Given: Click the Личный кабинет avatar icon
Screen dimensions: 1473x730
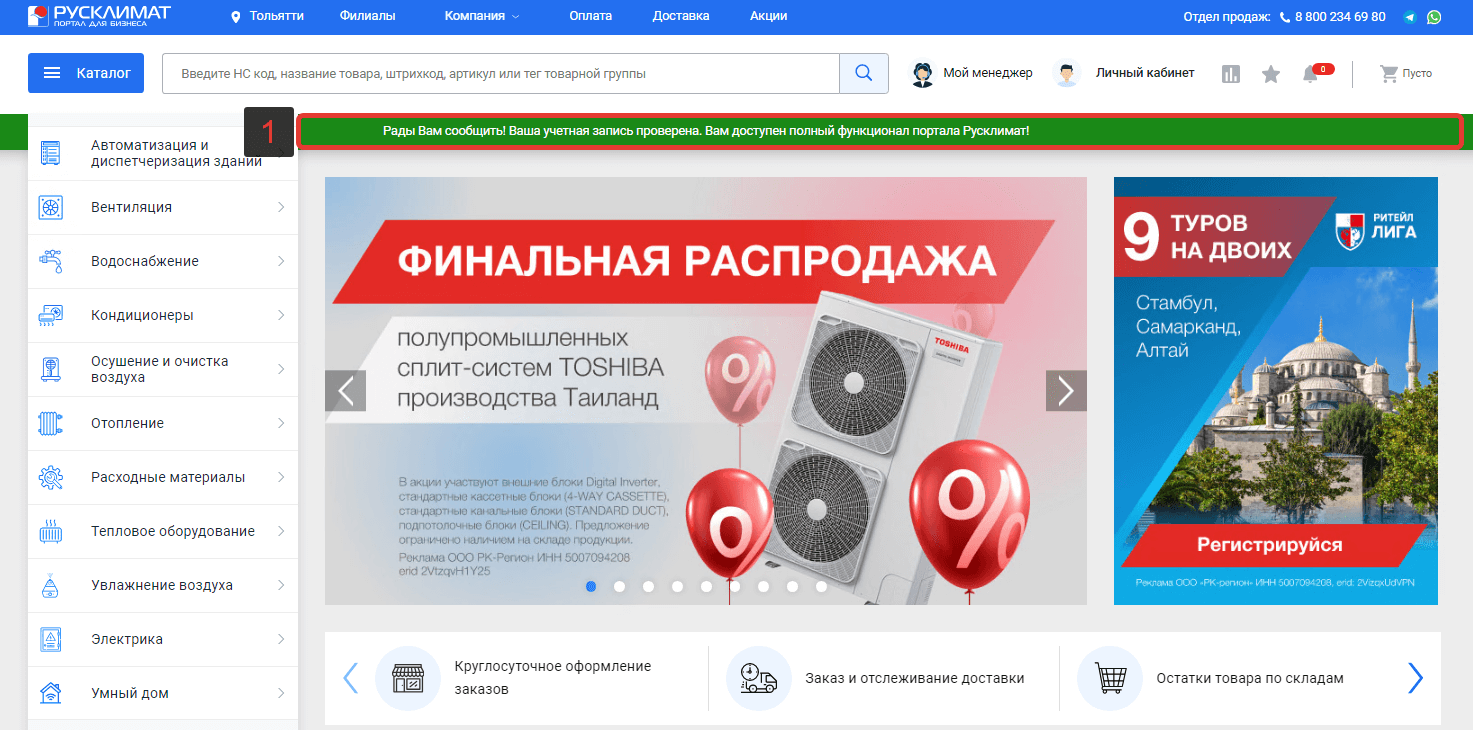Looking at the screenshot, I should (1067, 73).
